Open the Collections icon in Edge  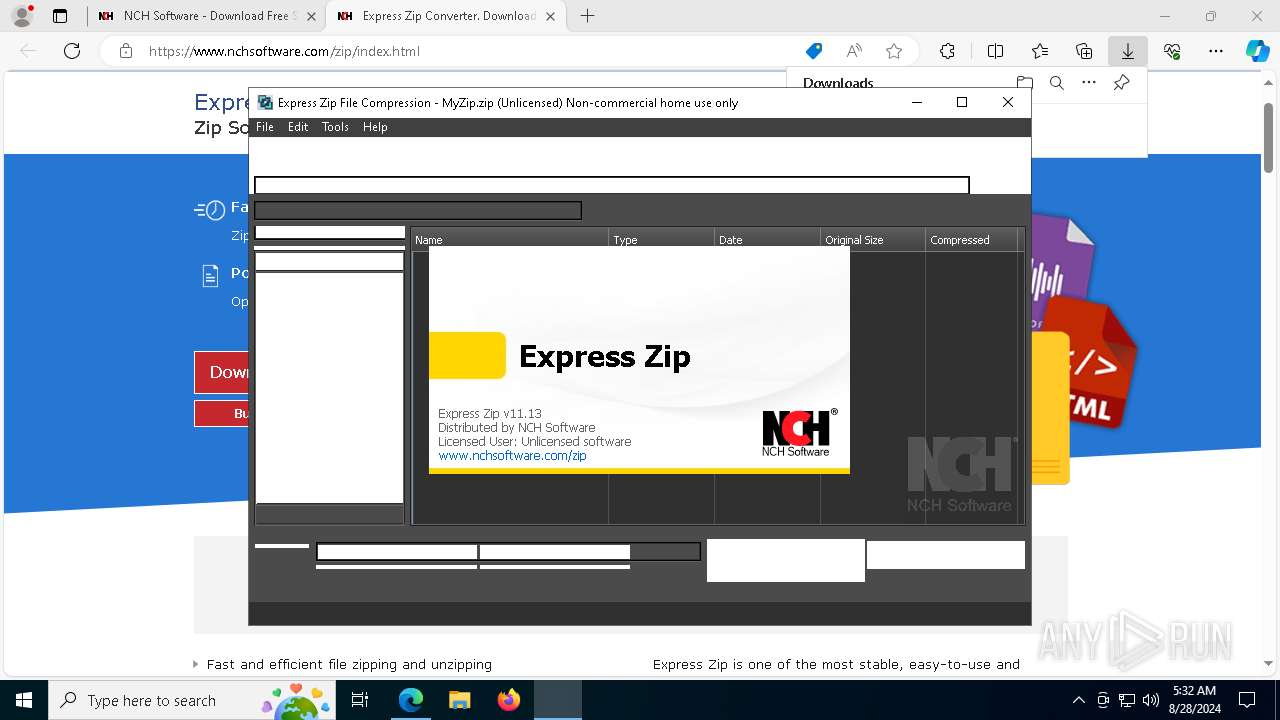point(1084,51)
